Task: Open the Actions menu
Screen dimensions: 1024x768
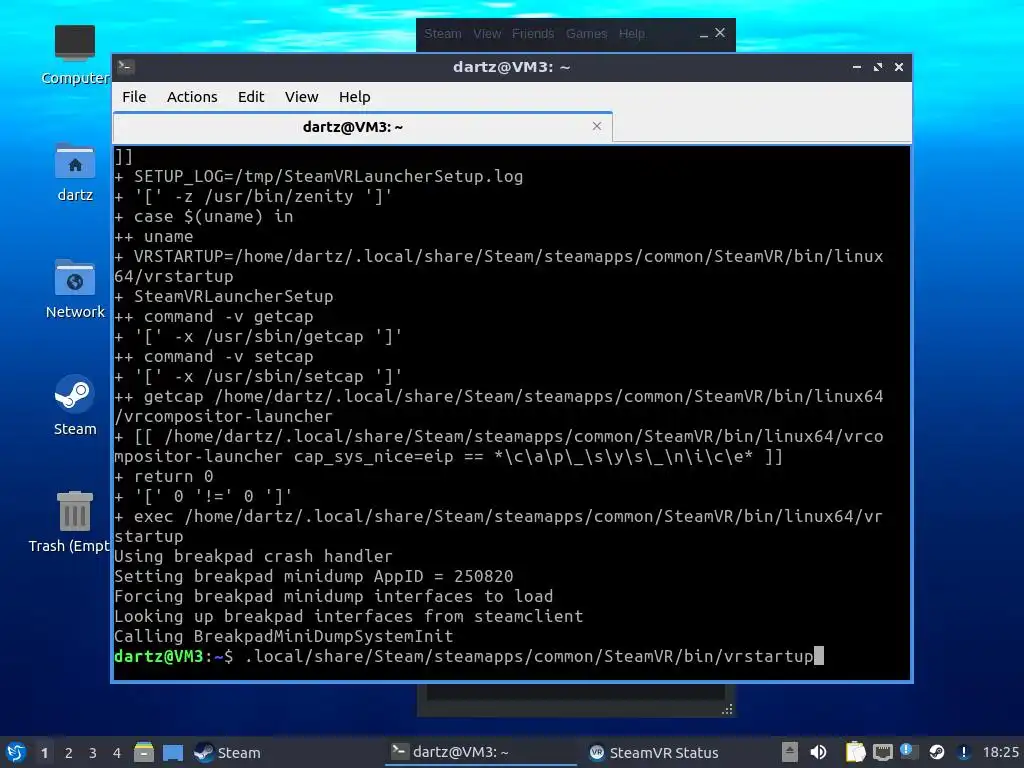Action: coord(192,97)
